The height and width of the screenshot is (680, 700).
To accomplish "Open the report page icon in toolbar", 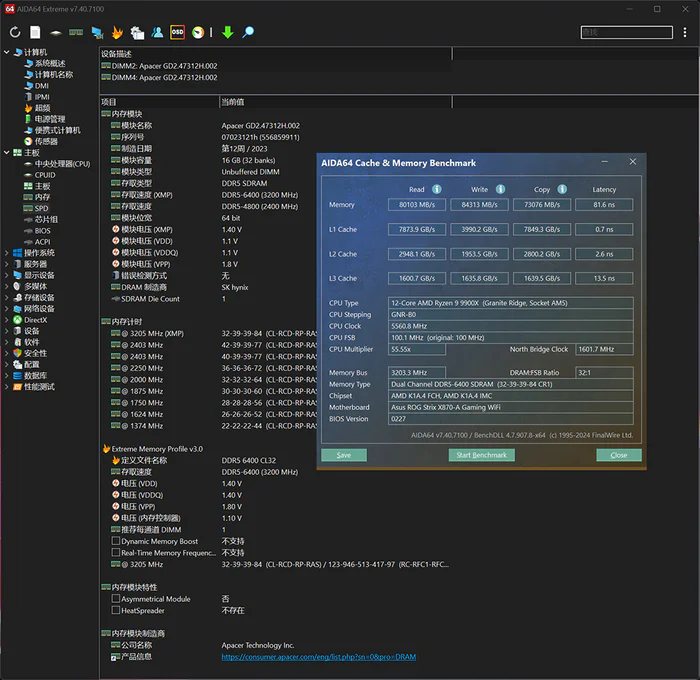I will pos(35,33).
